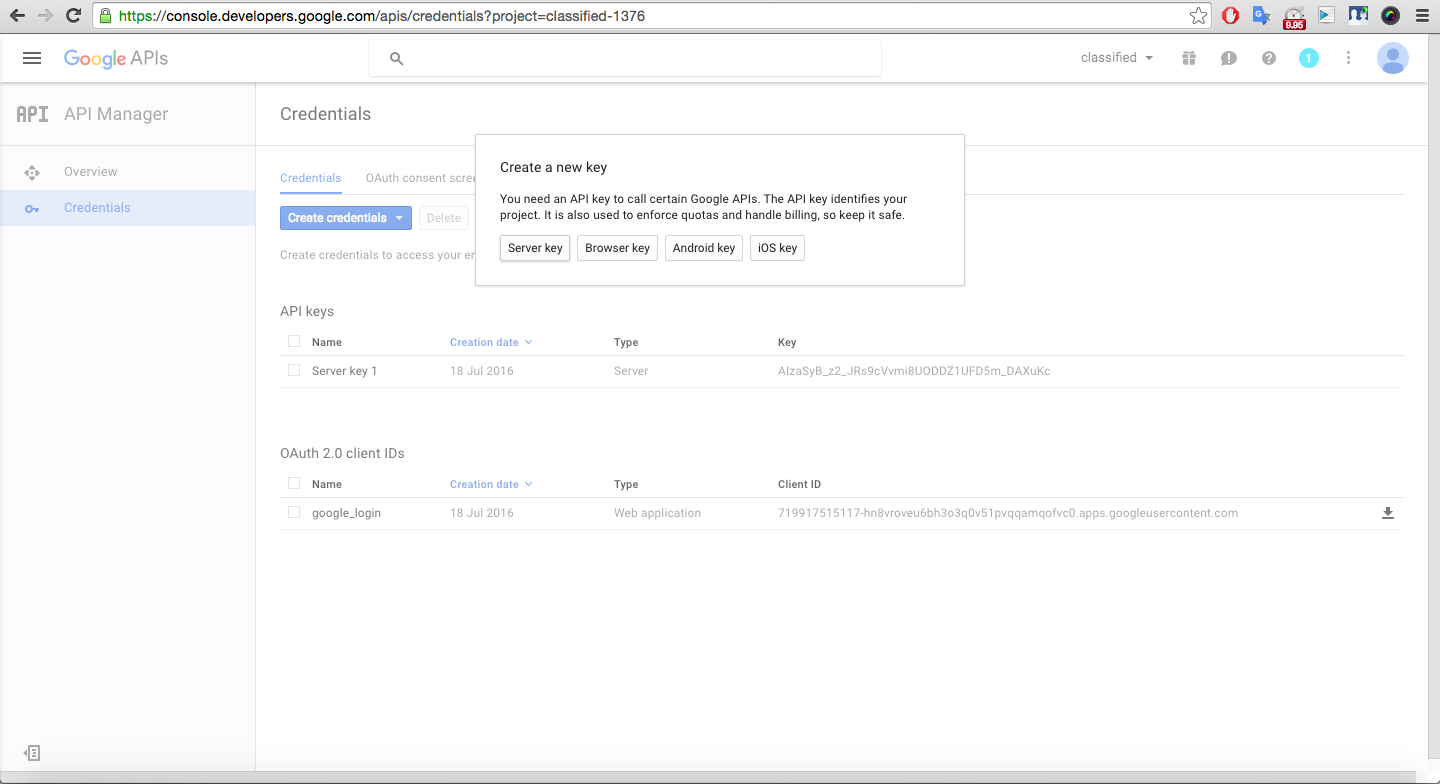Screen dimensions: 1440x784
Task: Choose Android key in the dialog
Action: [704, 248]
